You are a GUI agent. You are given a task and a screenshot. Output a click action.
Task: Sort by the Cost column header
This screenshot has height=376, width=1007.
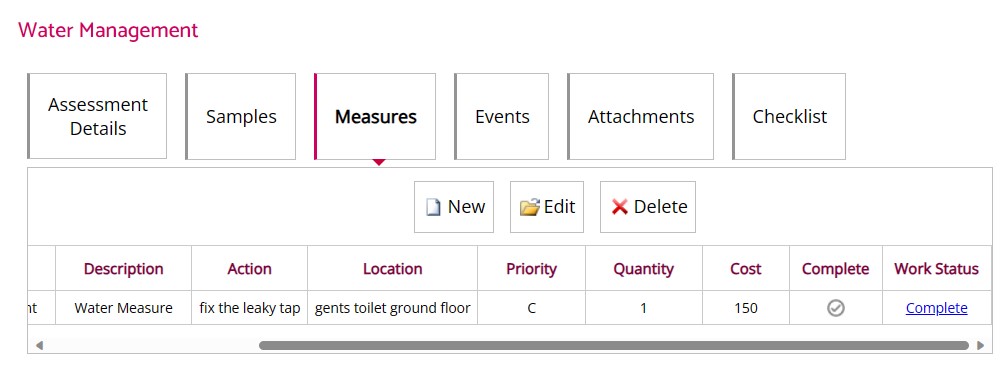[746, 269]
